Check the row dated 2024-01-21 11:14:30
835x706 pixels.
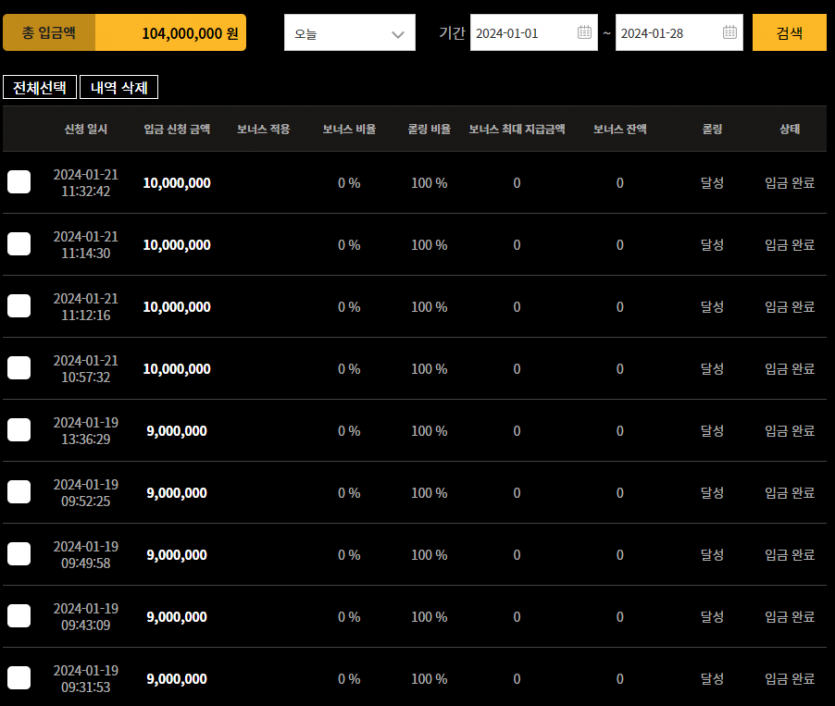pos(19,244)
